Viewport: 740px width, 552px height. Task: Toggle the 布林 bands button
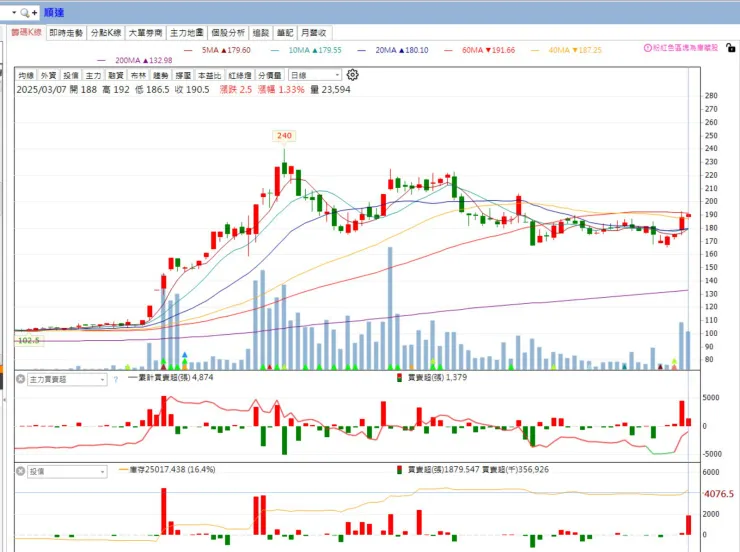[138, 75]
